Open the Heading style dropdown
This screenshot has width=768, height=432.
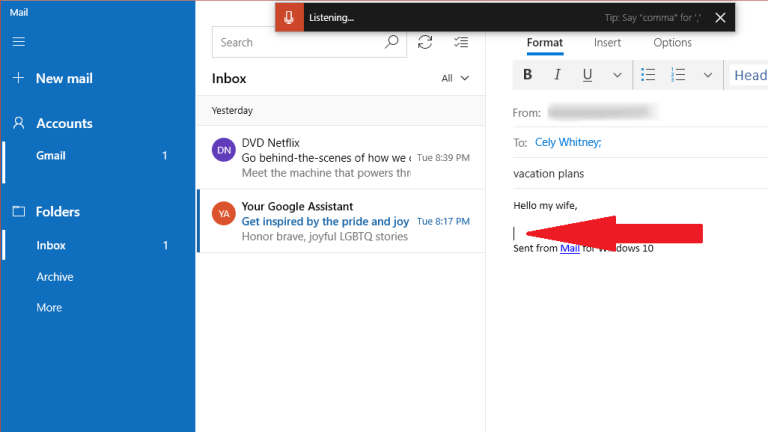click(x=748, y=75)
